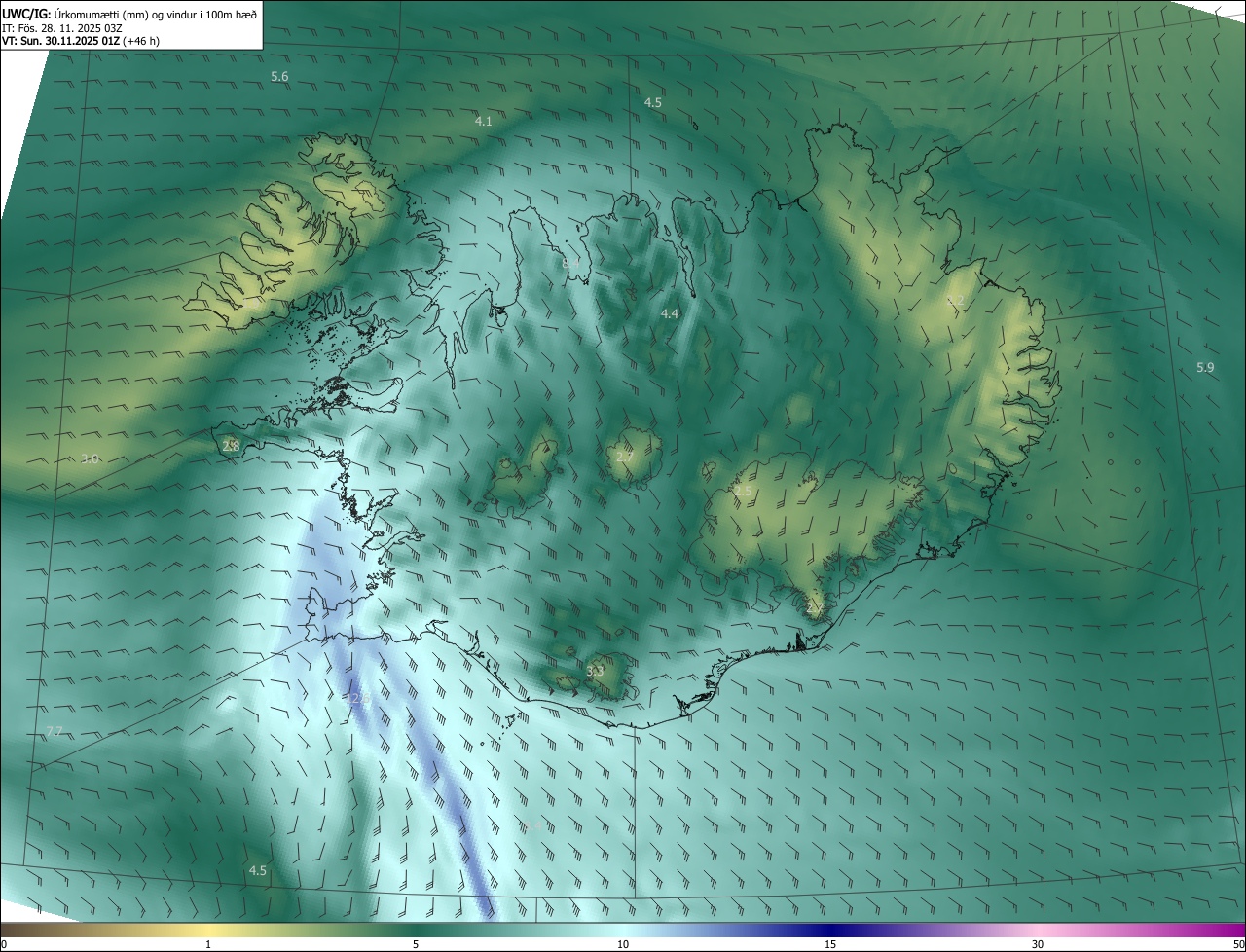The width and height of the screenshot is (1246, 952).
Task: Click the 5.6 value label
Action: pyautogui.click(x=279, y=76)
